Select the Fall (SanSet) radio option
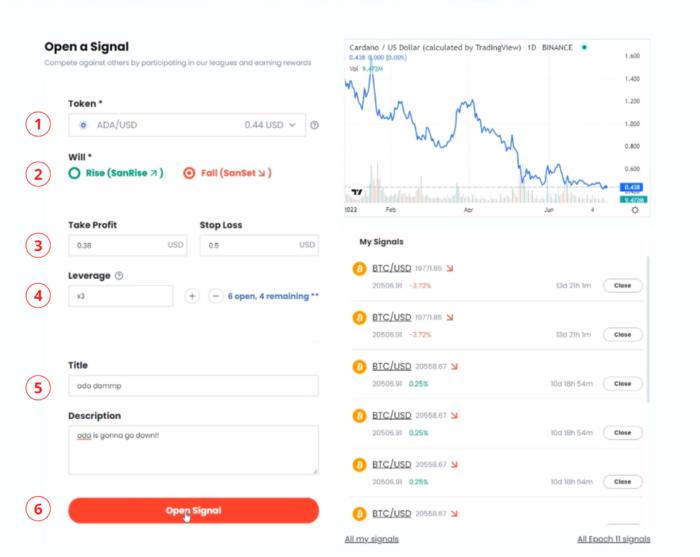700x557 pixels. pyautogui.click(x=188, y=173)
